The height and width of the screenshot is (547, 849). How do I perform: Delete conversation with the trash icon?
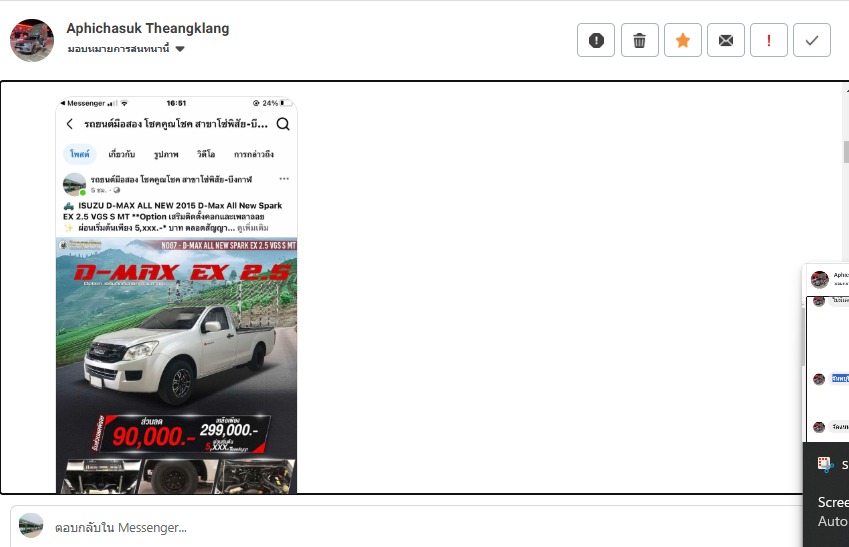coord(639,40)
